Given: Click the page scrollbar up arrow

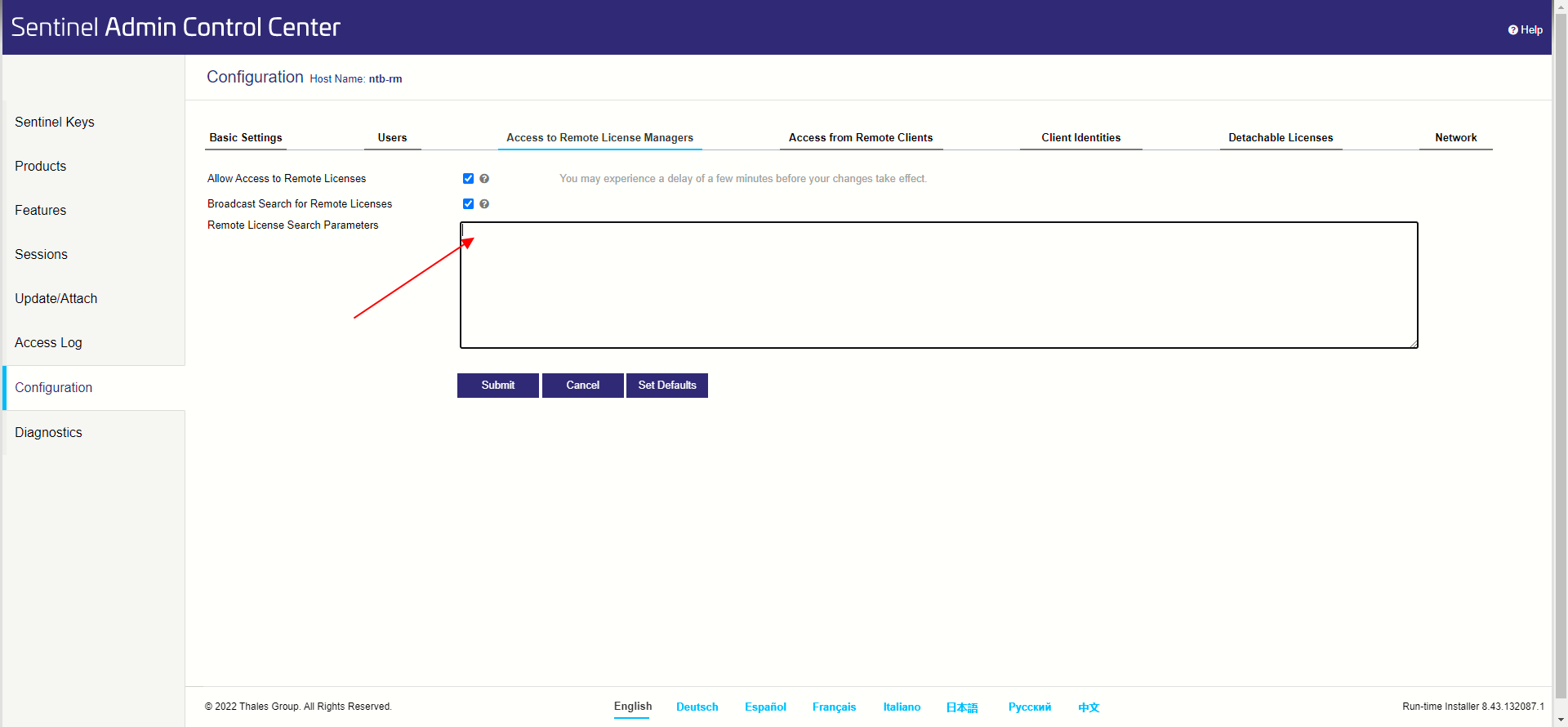Looking at the screenshot, I should click(x=1561, y=7).
